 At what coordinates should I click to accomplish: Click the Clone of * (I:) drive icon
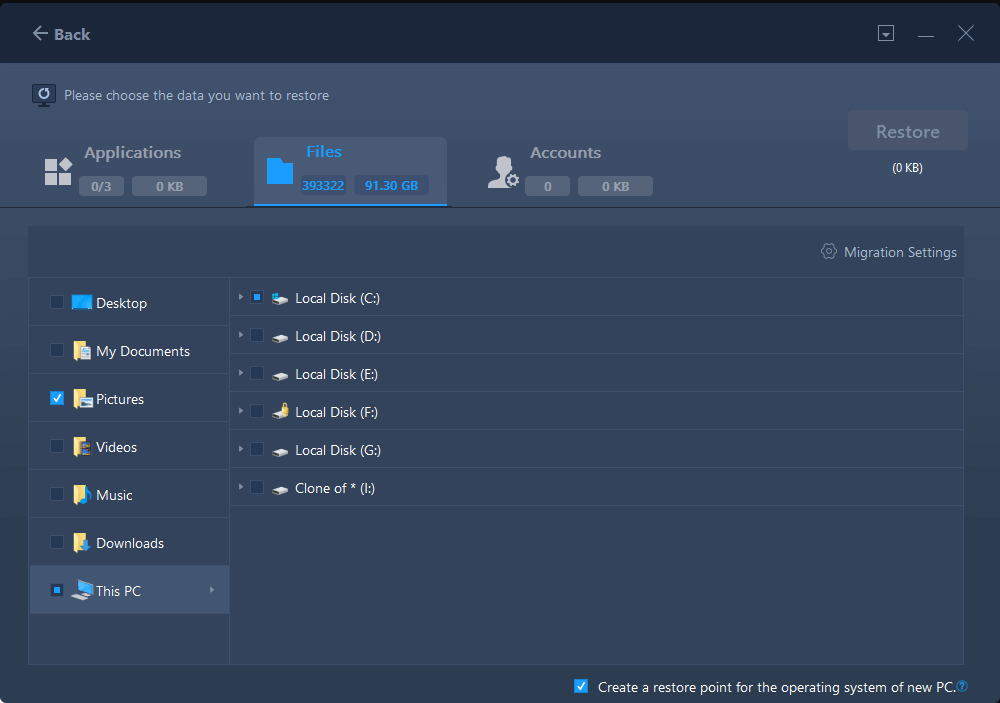point(280,490)
